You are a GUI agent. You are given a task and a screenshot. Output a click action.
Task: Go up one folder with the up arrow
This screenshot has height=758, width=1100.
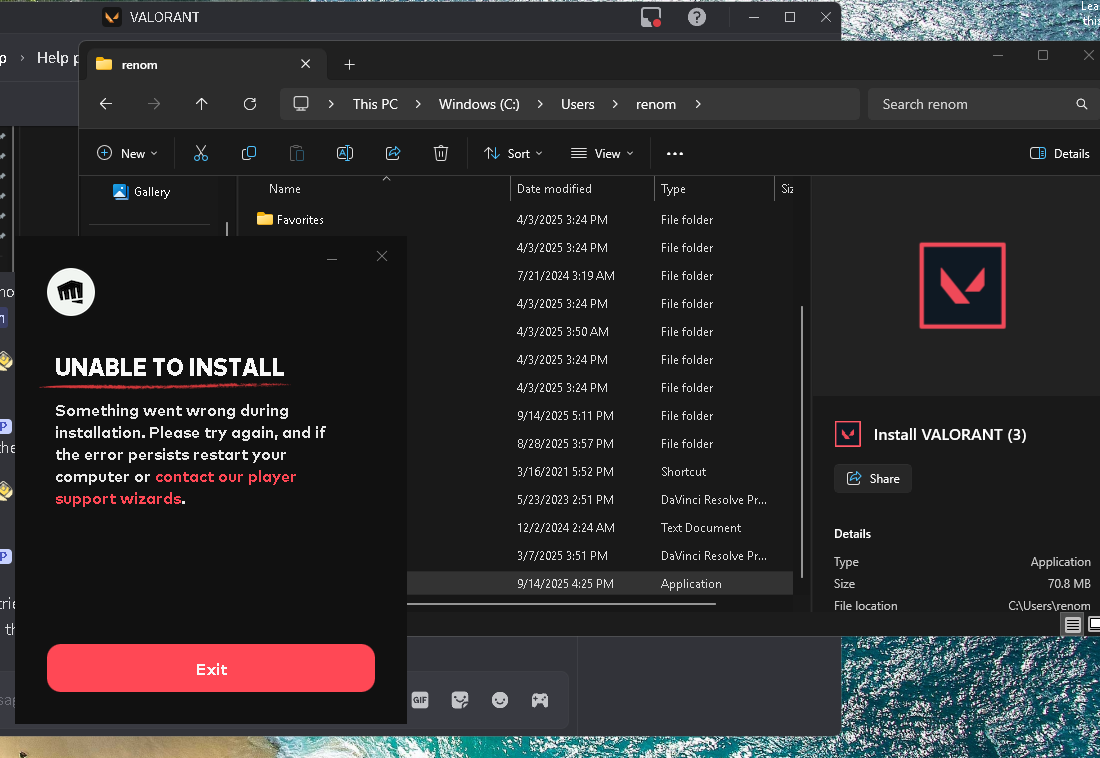tap(201, 104)
